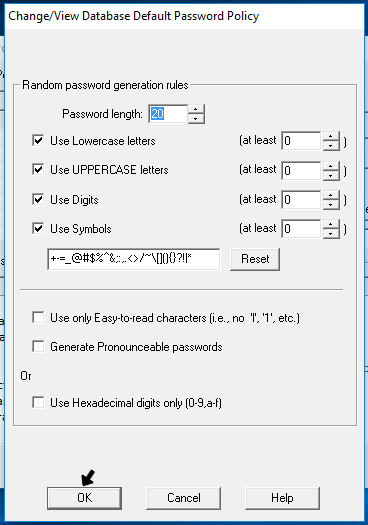368x525 pixels.
Task: Increase minimum digits count
Action: (x=331, y=195)
